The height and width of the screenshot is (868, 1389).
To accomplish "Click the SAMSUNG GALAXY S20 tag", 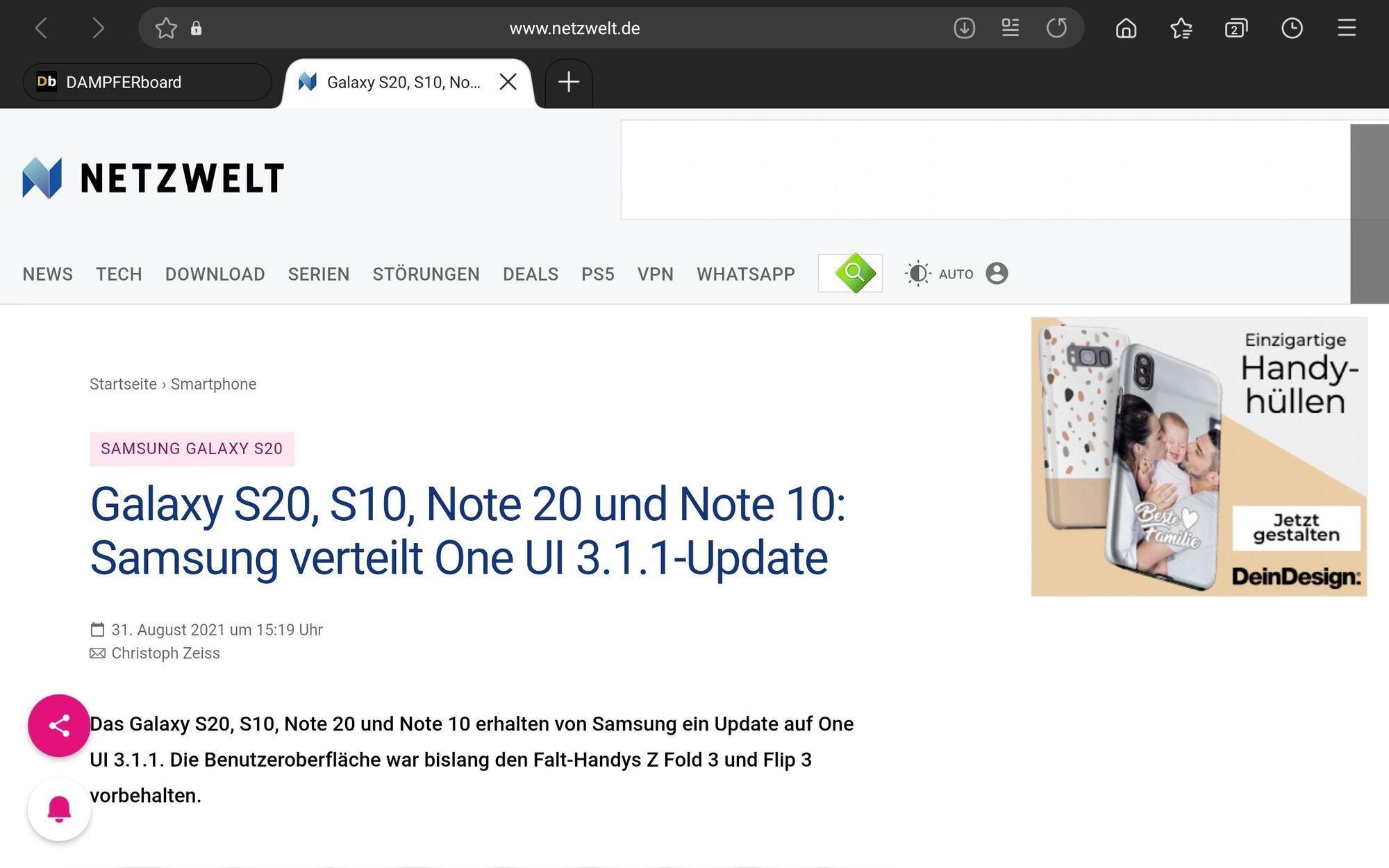I will (x=192, y=449).
